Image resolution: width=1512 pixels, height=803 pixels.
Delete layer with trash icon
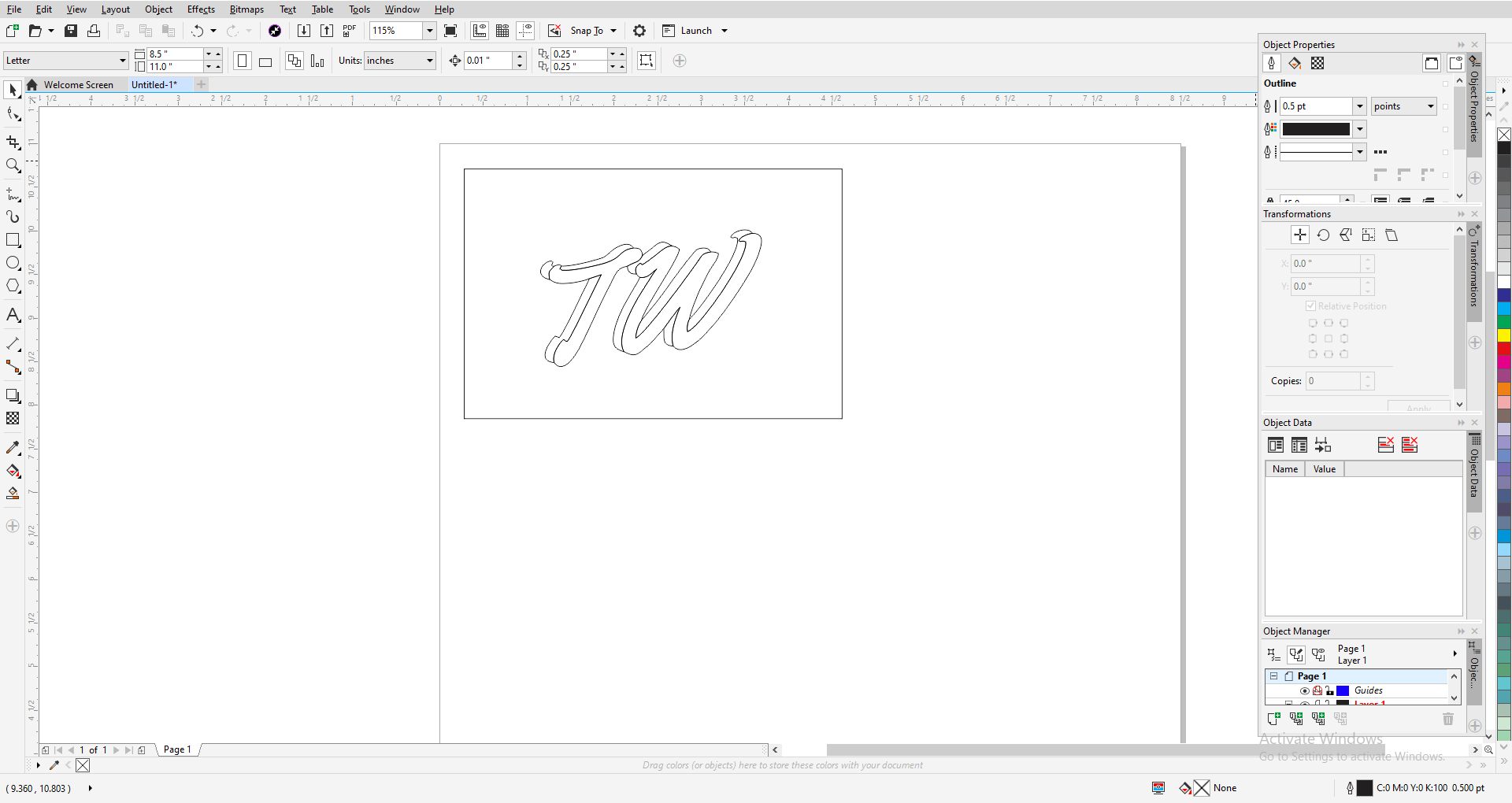click(x=1447, y=719)
